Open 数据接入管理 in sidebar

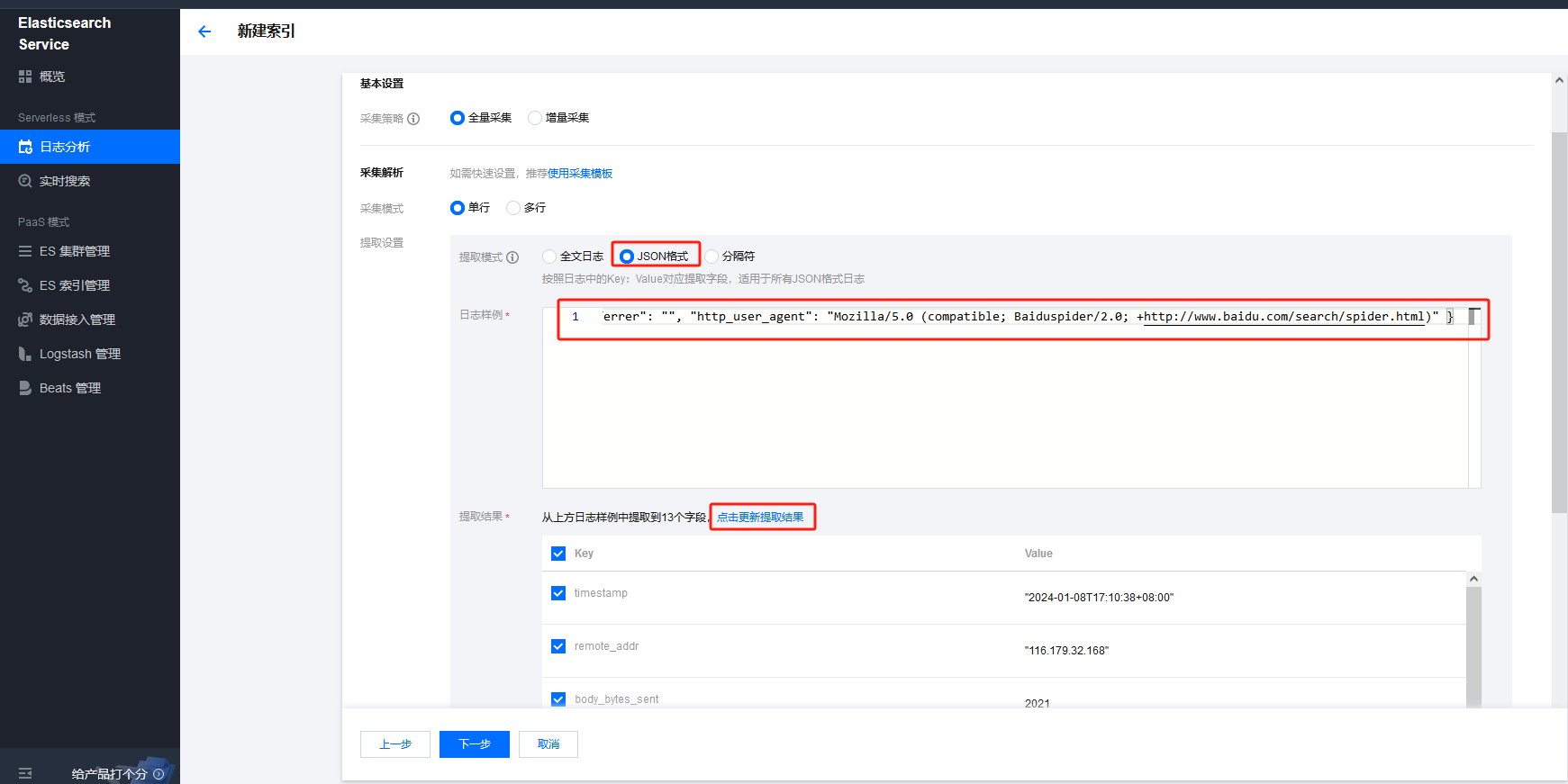(25, 320)
